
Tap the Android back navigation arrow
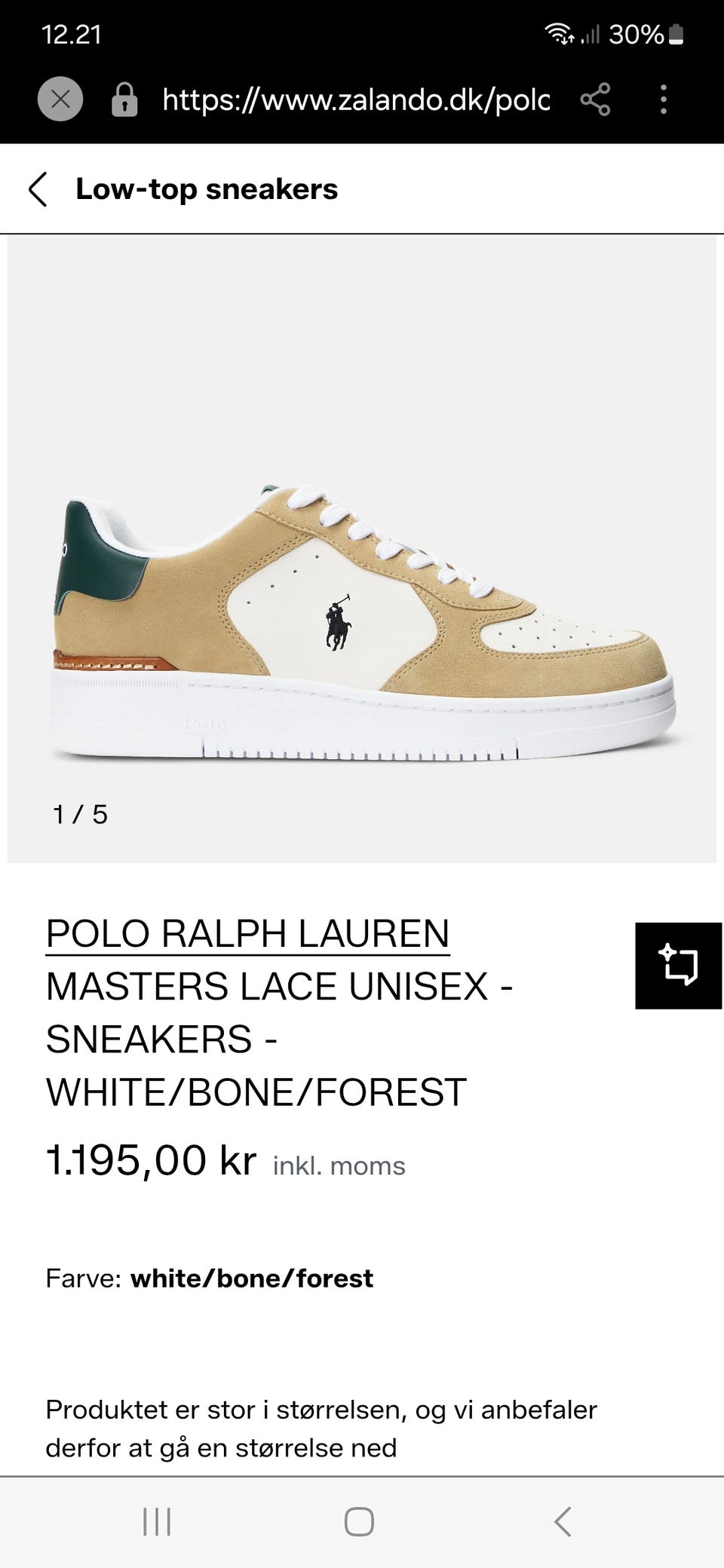[x=563, y=1521]
